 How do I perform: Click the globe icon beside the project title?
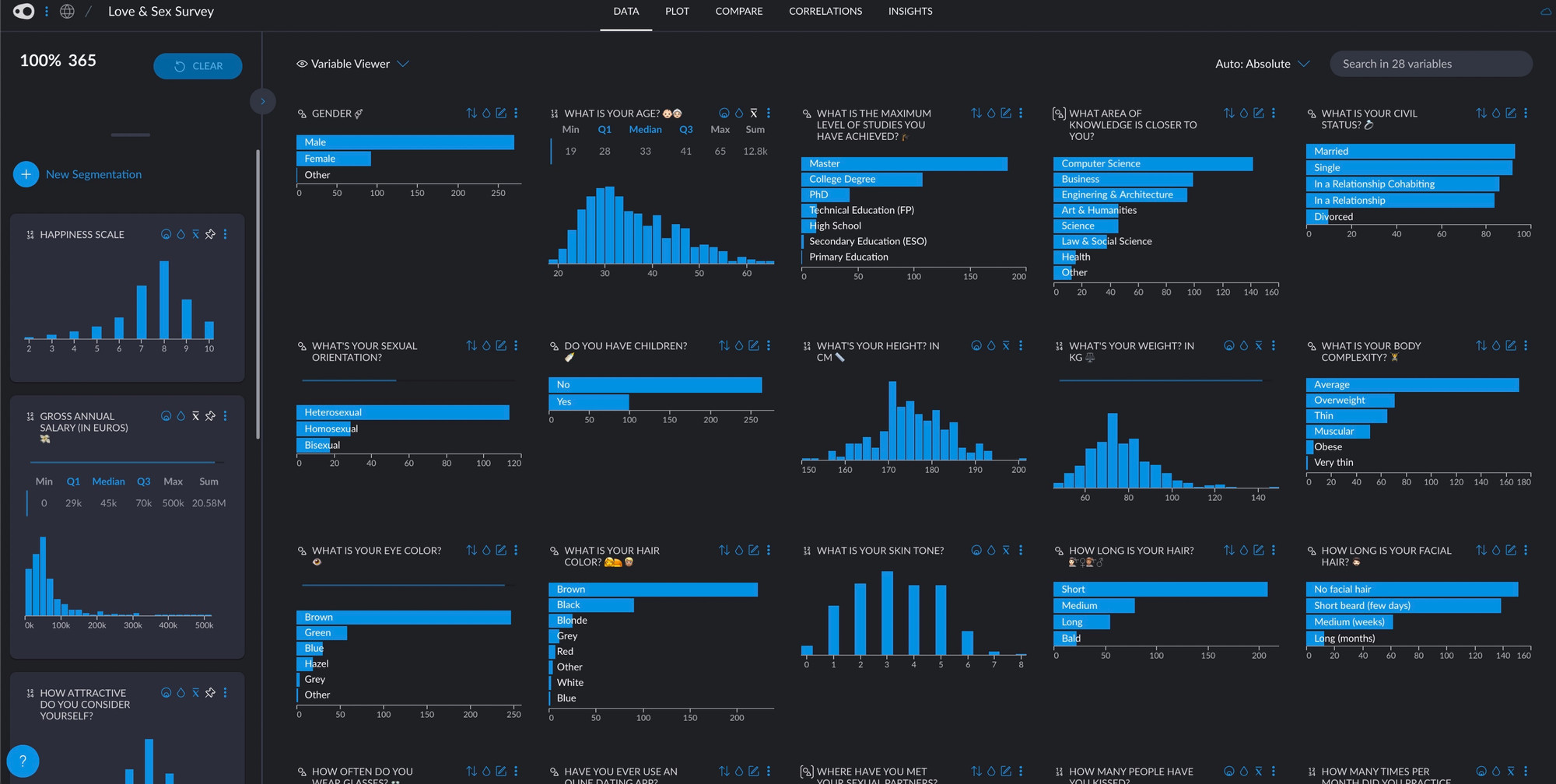pos(68,12)
